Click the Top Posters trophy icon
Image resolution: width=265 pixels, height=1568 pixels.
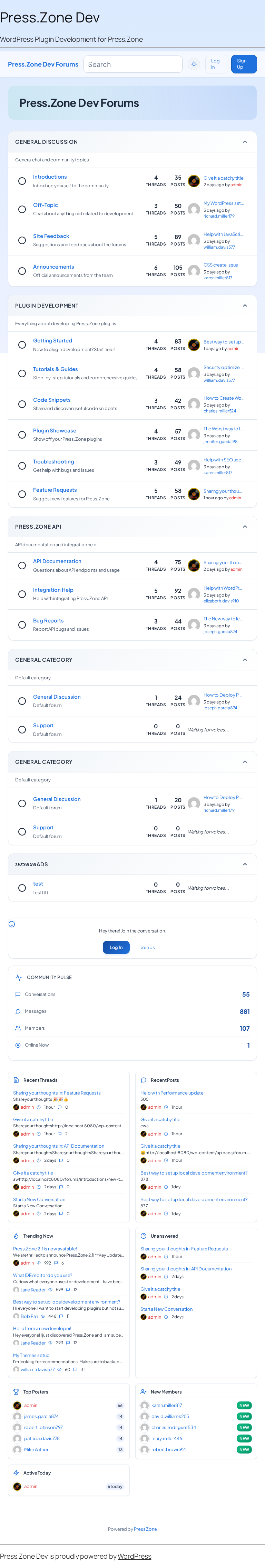(x=17, y=1391)
